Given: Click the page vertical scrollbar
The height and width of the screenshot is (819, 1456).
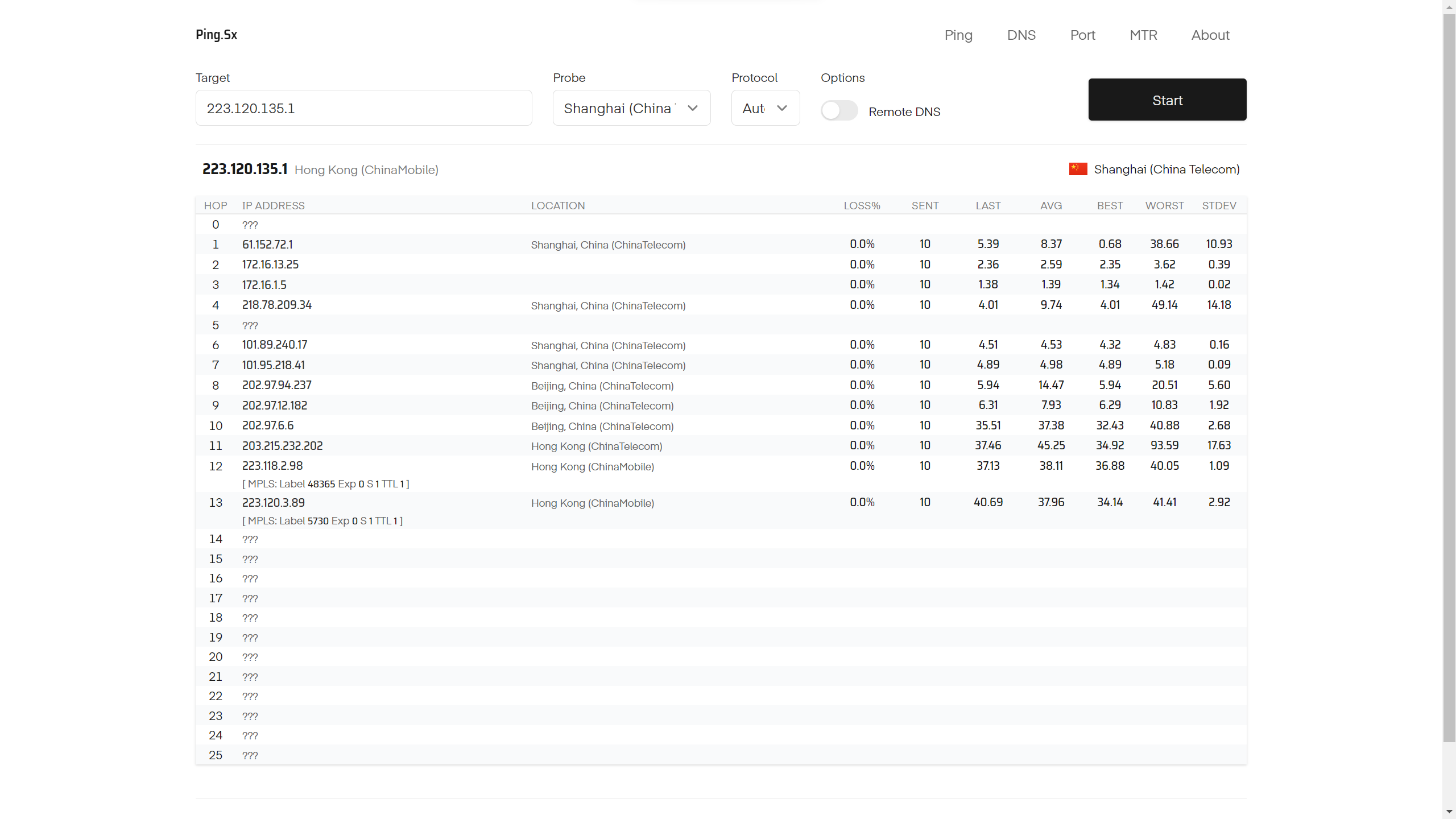Looking at the screenshot, I should pyautogui.click(x=1449, y=375).
